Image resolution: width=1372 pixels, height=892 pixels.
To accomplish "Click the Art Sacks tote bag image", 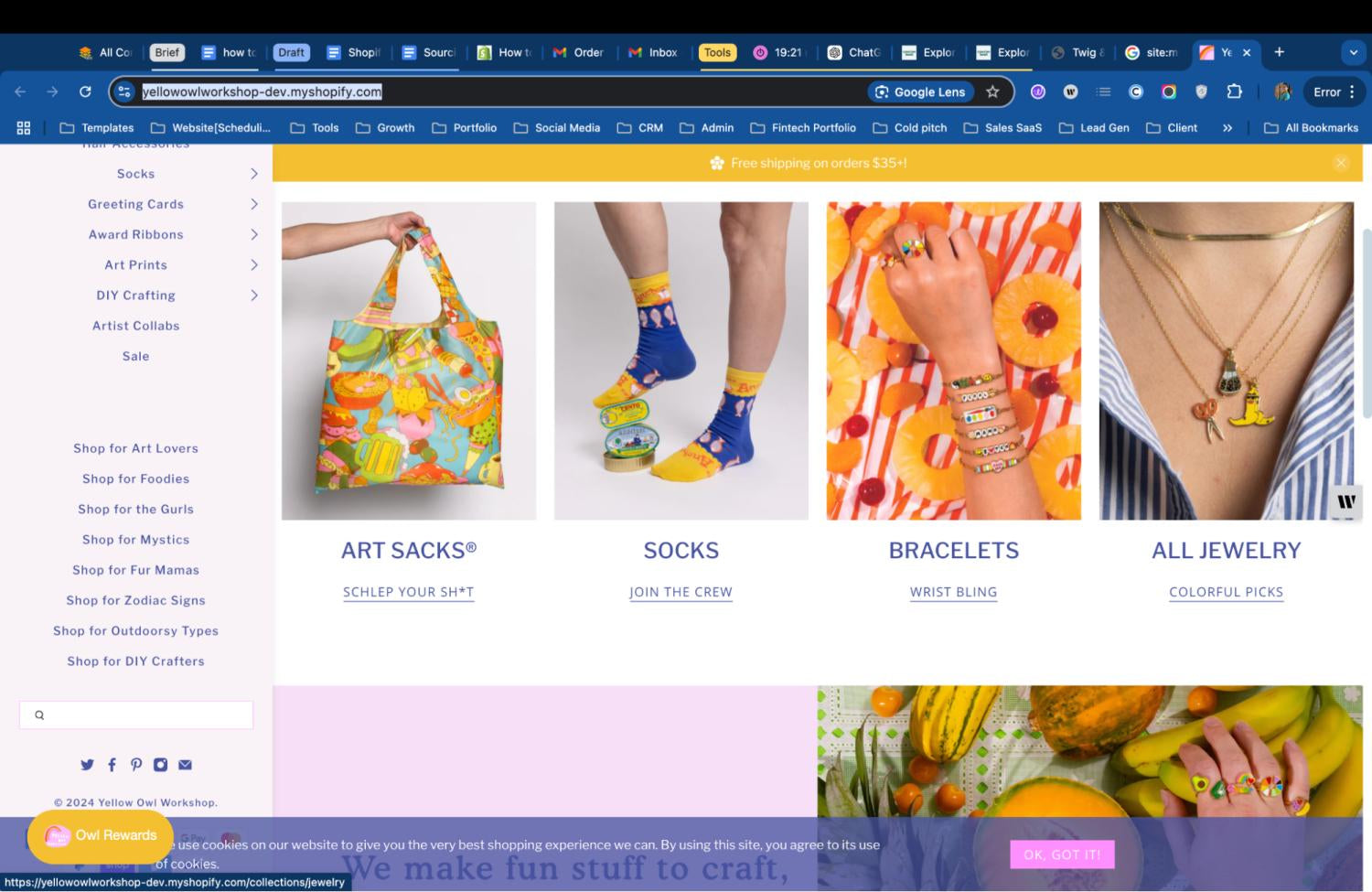I will tap(409, 360).
